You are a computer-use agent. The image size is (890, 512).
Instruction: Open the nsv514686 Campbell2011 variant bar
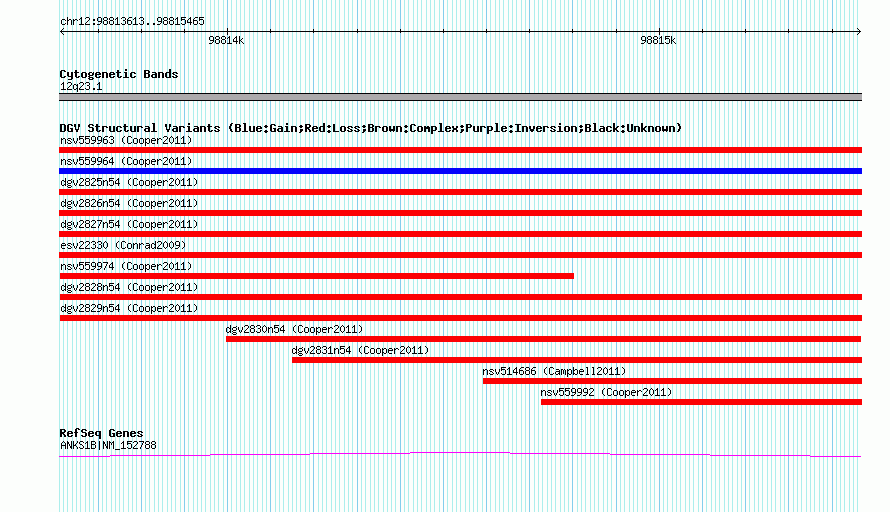[673, 381]
